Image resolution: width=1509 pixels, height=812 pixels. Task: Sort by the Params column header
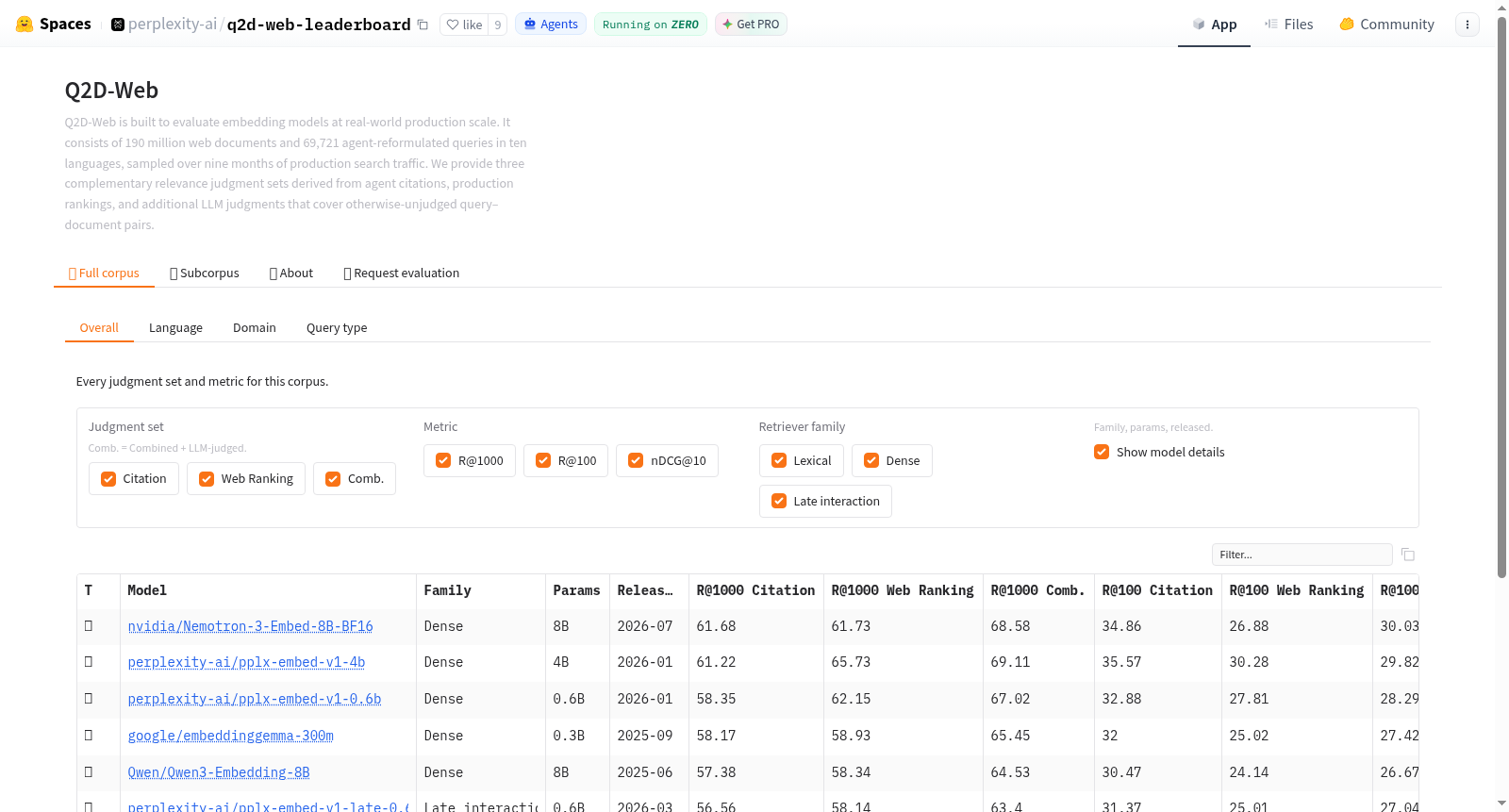point(577,591)
